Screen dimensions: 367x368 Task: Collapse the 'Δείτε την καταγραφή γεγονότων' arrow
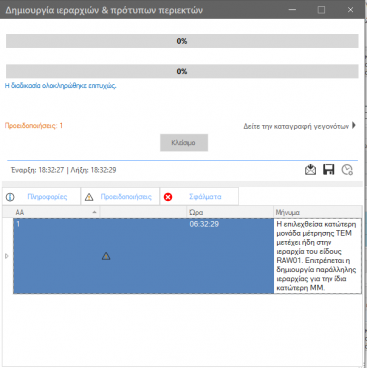pyautogui.click(x=354, y=125)
